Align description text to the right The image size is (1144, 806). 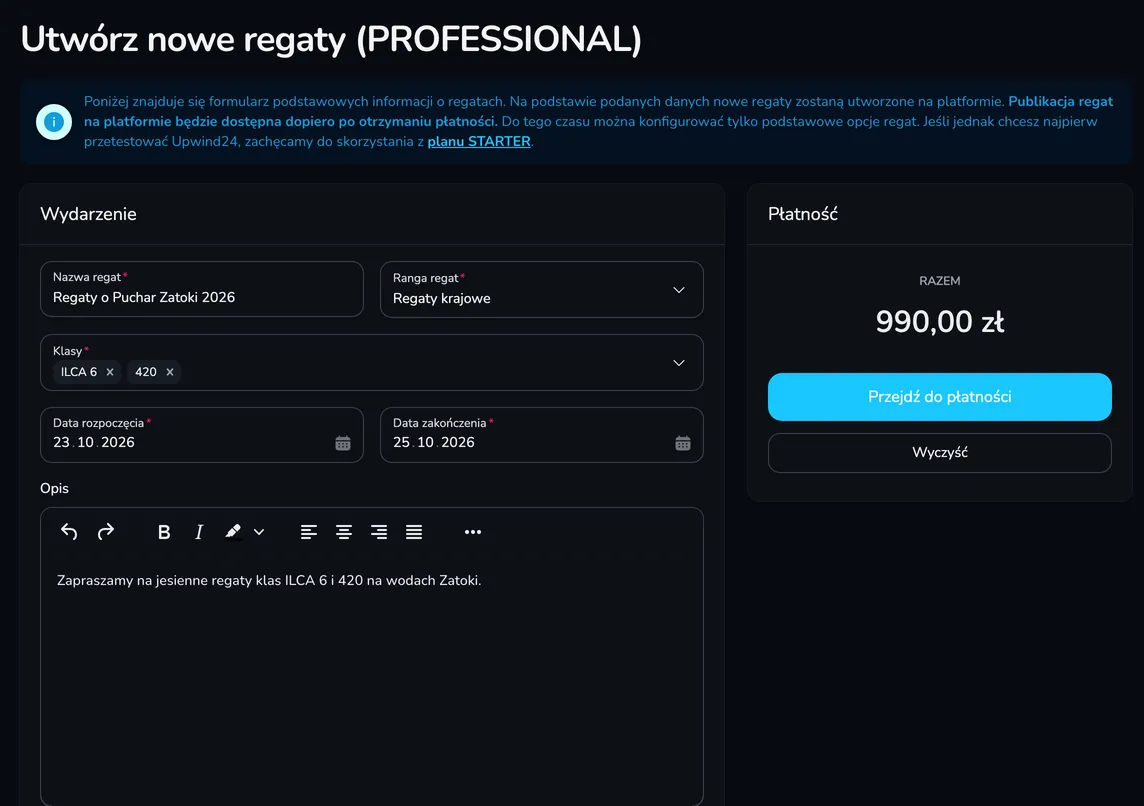click(x=379, y=532)
